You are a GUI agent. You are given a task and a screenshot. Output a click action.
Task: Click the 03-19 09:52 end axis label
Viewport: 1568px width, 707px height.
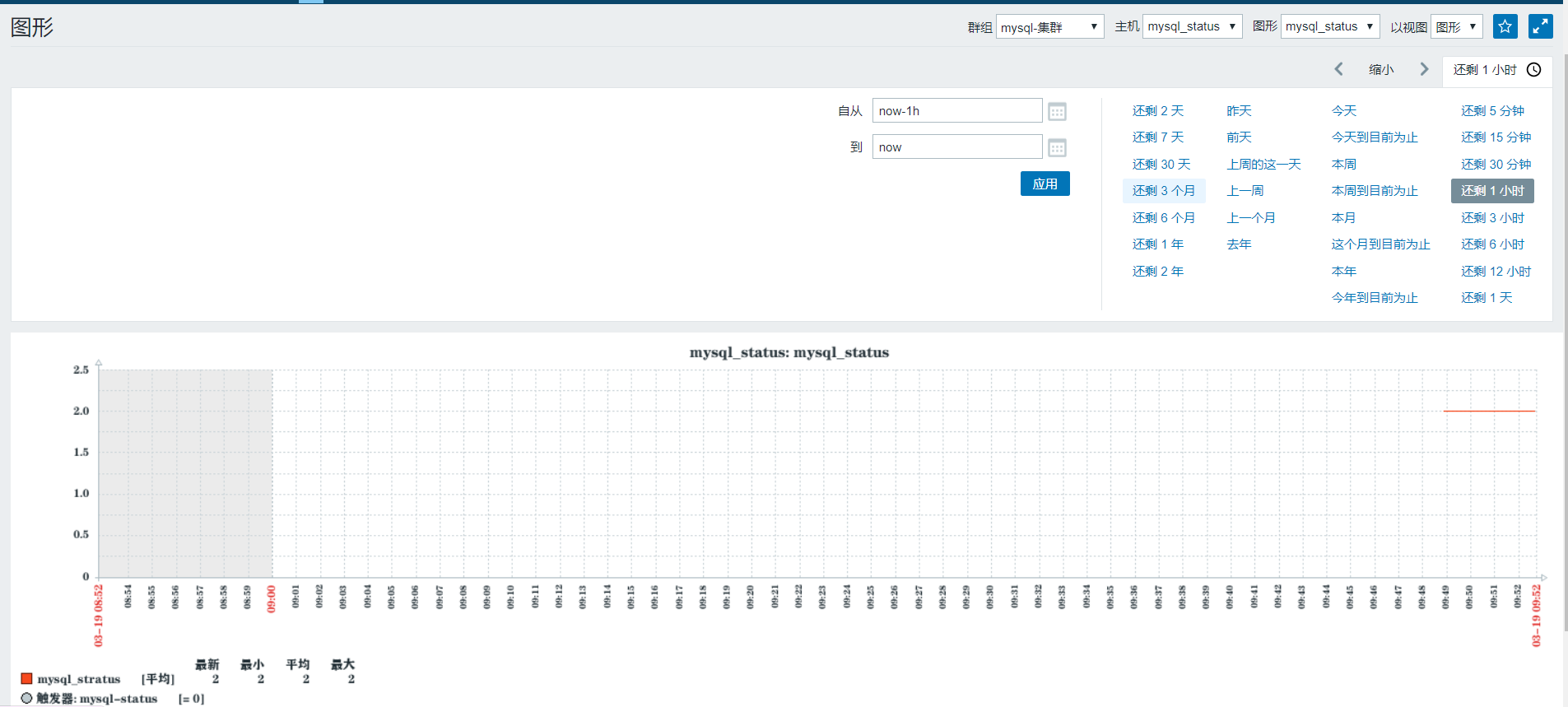coord(1536,616)
